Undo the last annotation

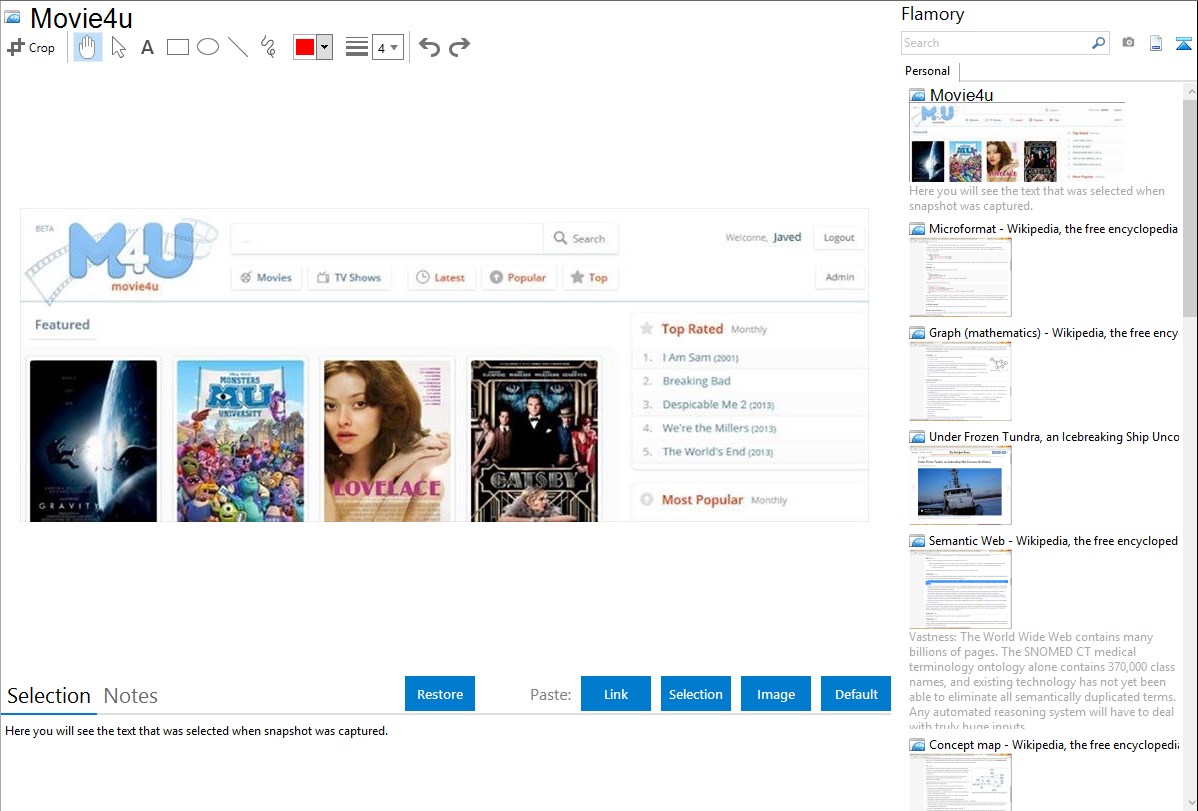point(429,47)
